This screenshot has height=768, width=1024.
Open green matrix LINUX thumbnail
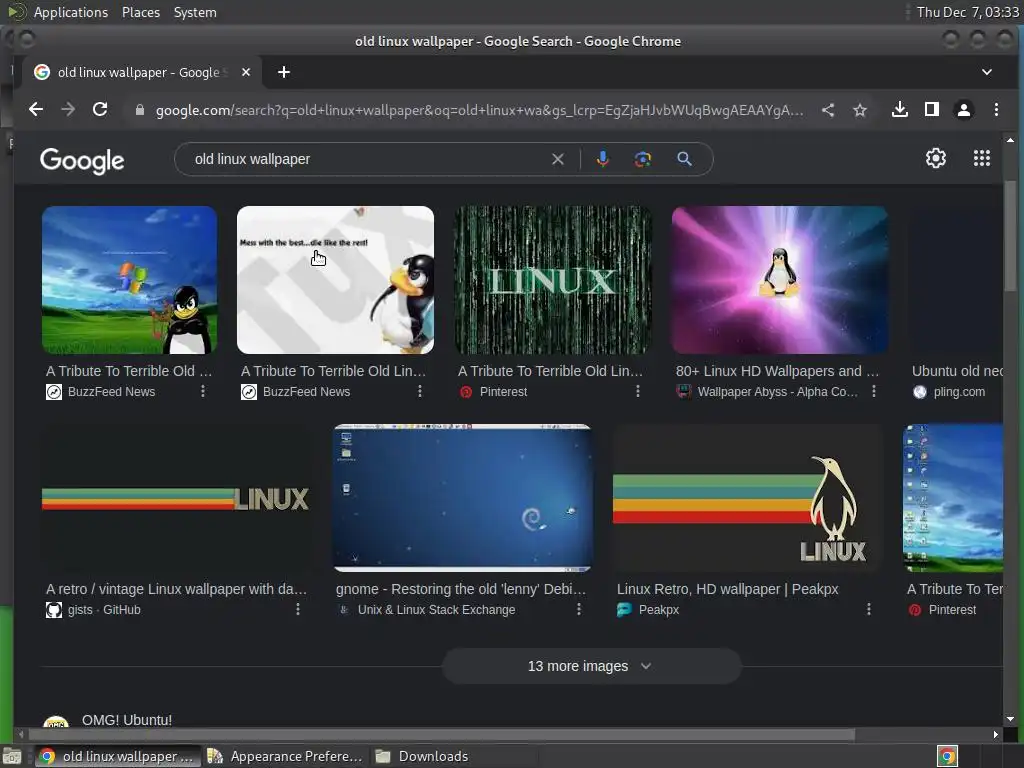pyautogui.click(x=552, y=280)
